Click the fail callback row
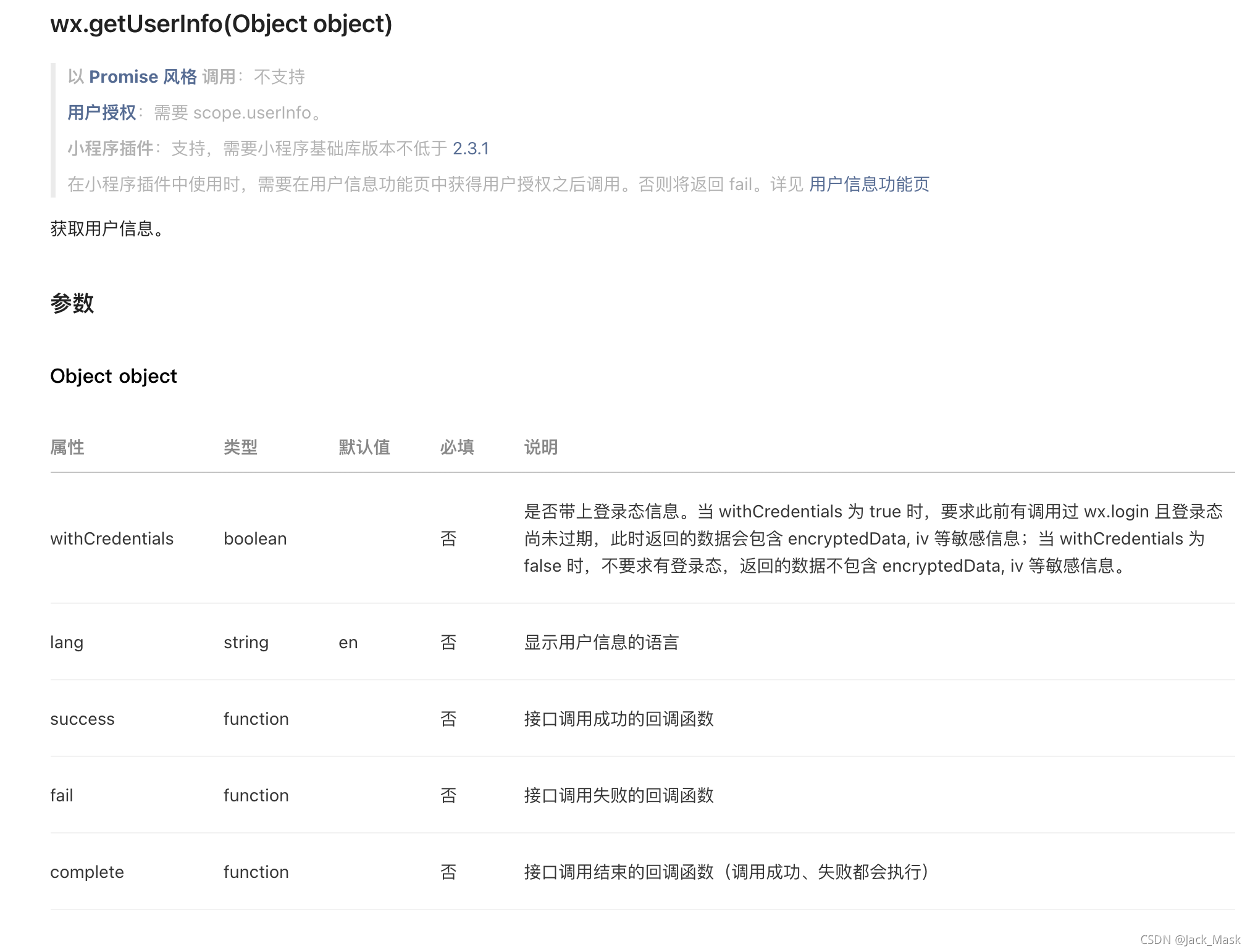Viewport: 1250px width, 952px height. [x=61, y=795]
